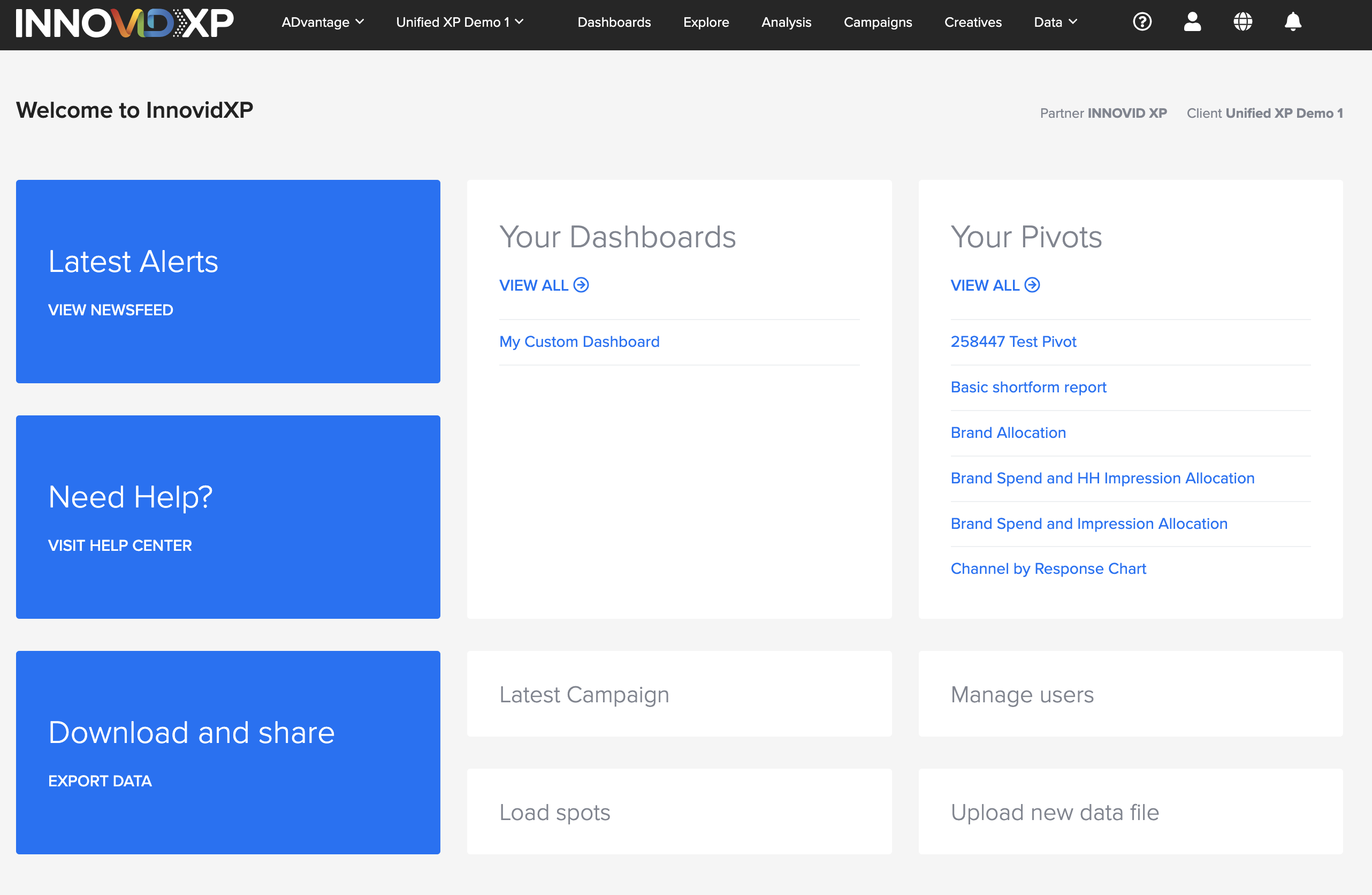Click the user profile icon
This screenshot has width=1372, height=895.
(x=1192, y=22)
